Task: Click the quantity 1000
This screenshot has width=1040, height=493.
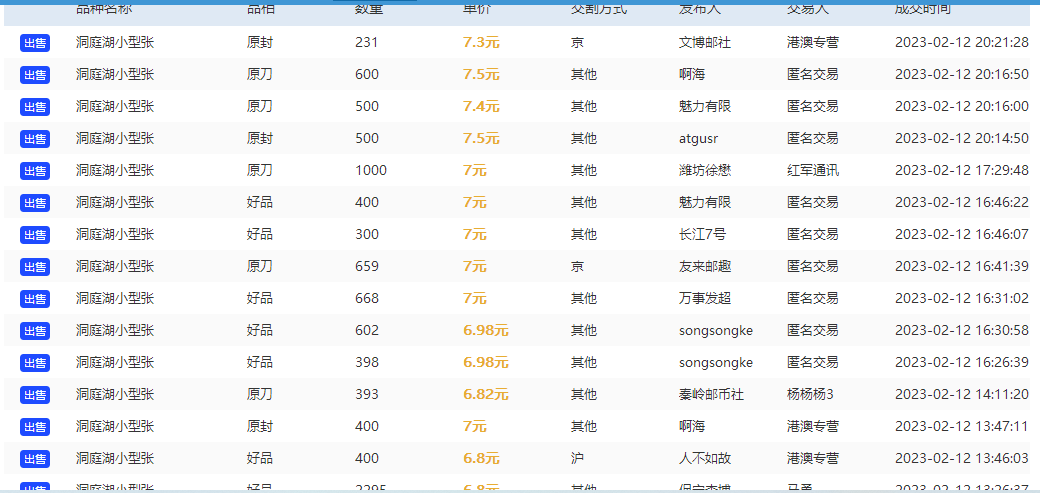Action: [371, 171]
